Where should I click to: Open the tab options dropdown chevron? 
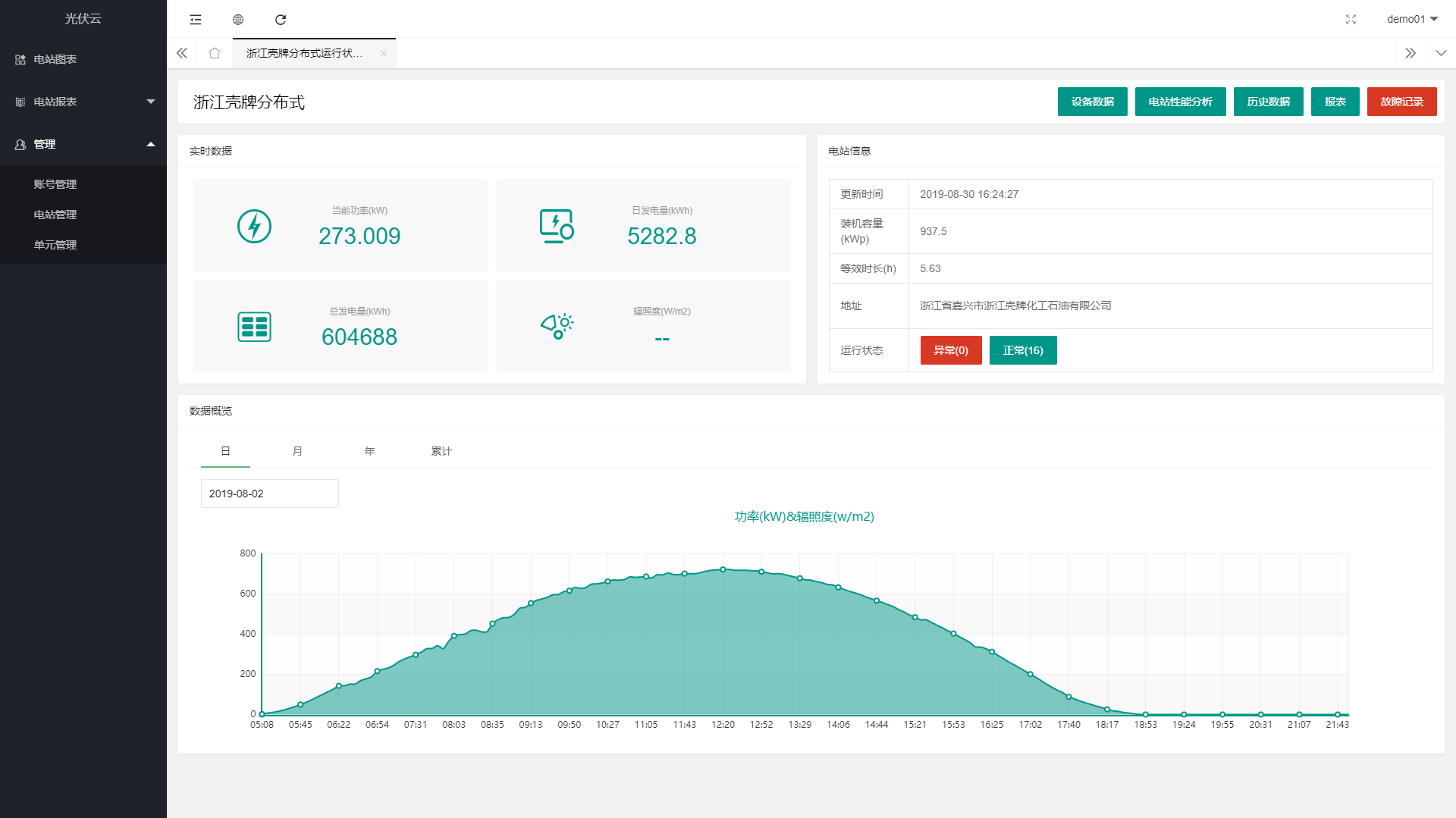pyautogui.click(x=1441, y=53)
